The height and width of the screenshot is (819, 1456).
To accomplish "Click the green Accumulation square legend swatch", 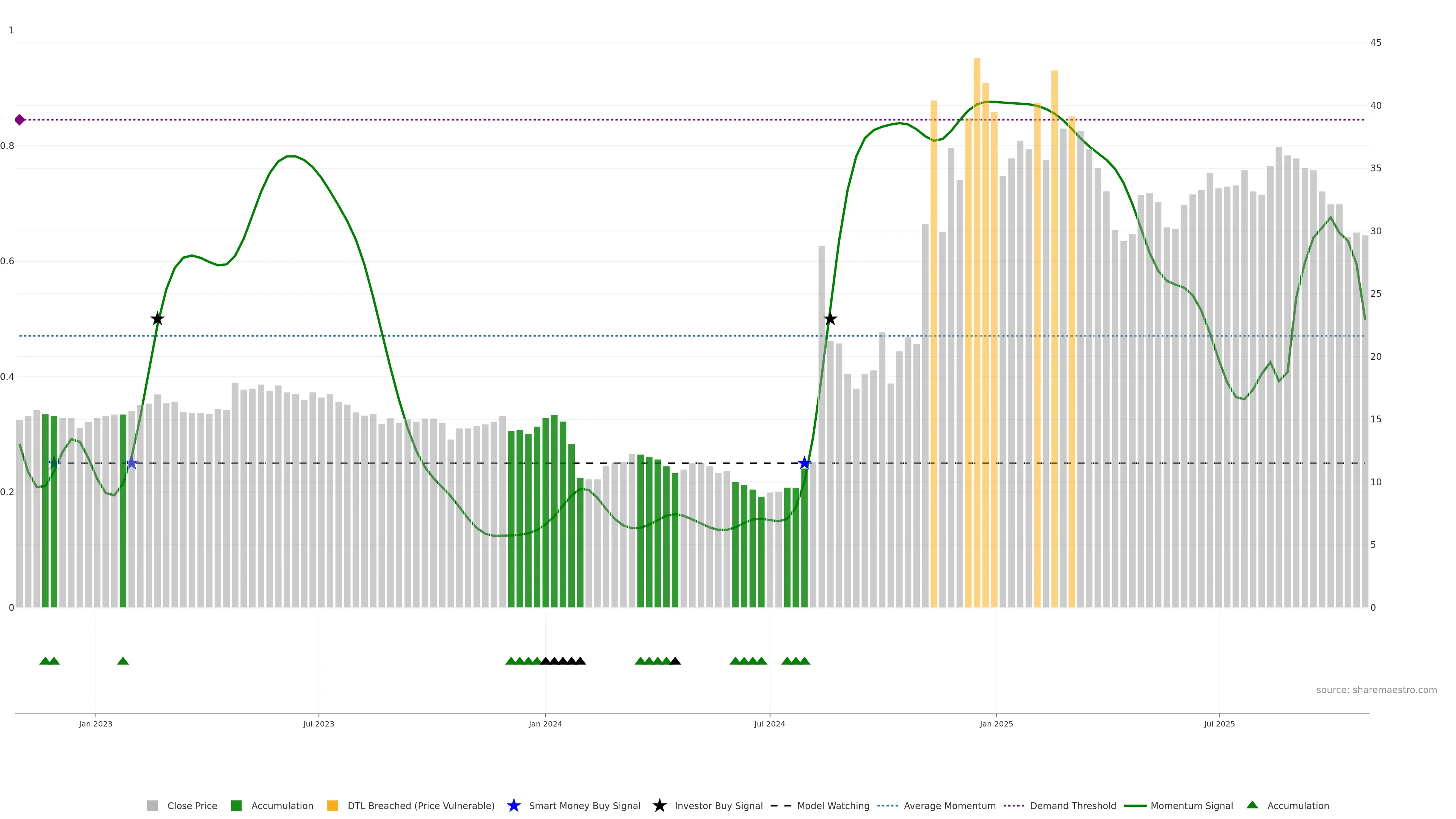I will click(236, 805).
